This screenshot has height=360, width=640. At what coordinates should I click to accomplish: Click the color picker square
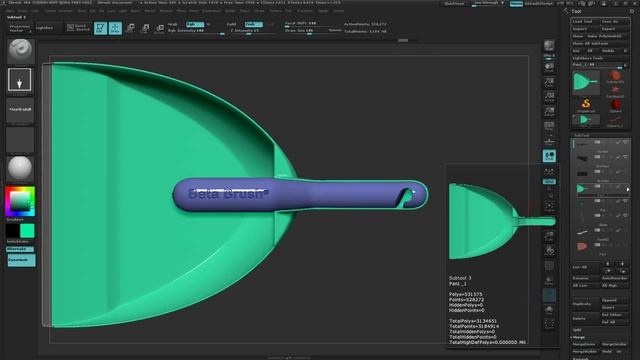point(20,201)
